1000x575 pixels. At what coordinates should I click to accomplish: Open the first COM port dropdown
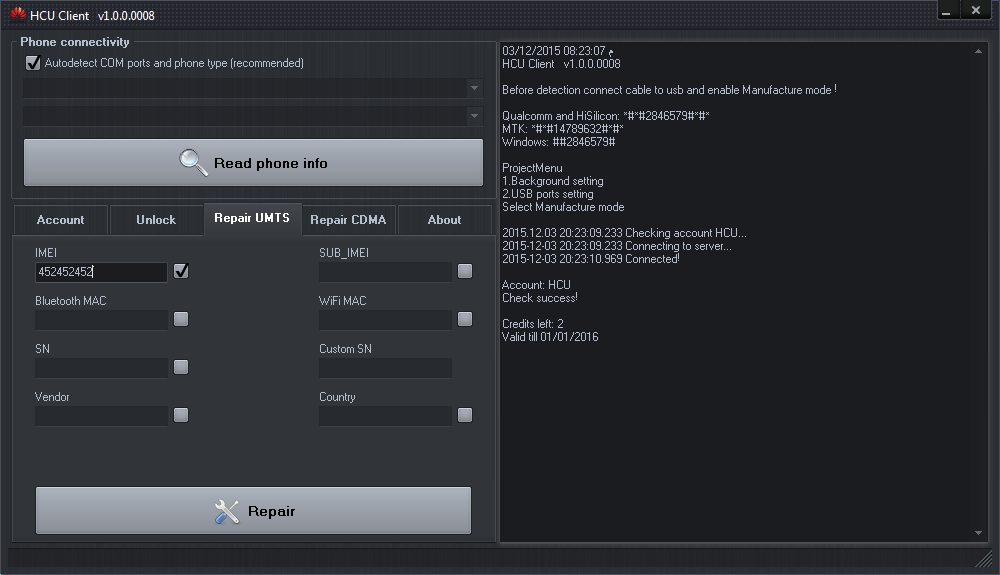click(x=474, y=88)
